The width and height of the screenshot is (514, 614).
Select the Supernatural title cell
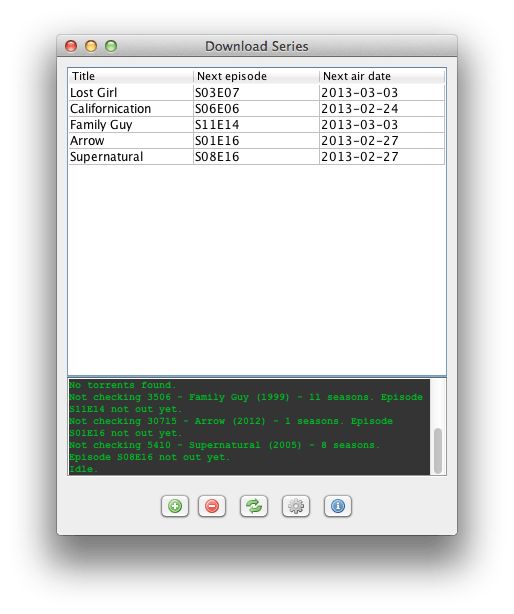[131, 157]
